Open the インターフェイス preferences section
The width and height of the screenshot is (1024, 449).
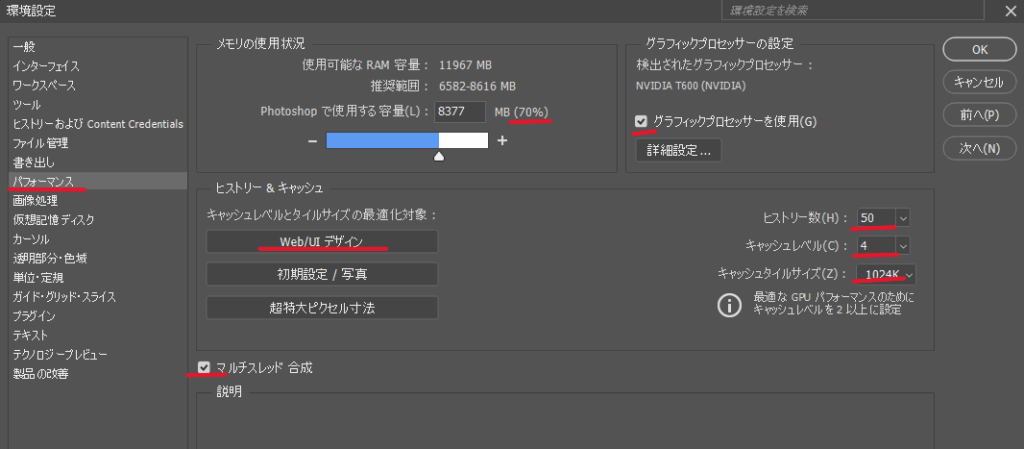coord(47,66)
